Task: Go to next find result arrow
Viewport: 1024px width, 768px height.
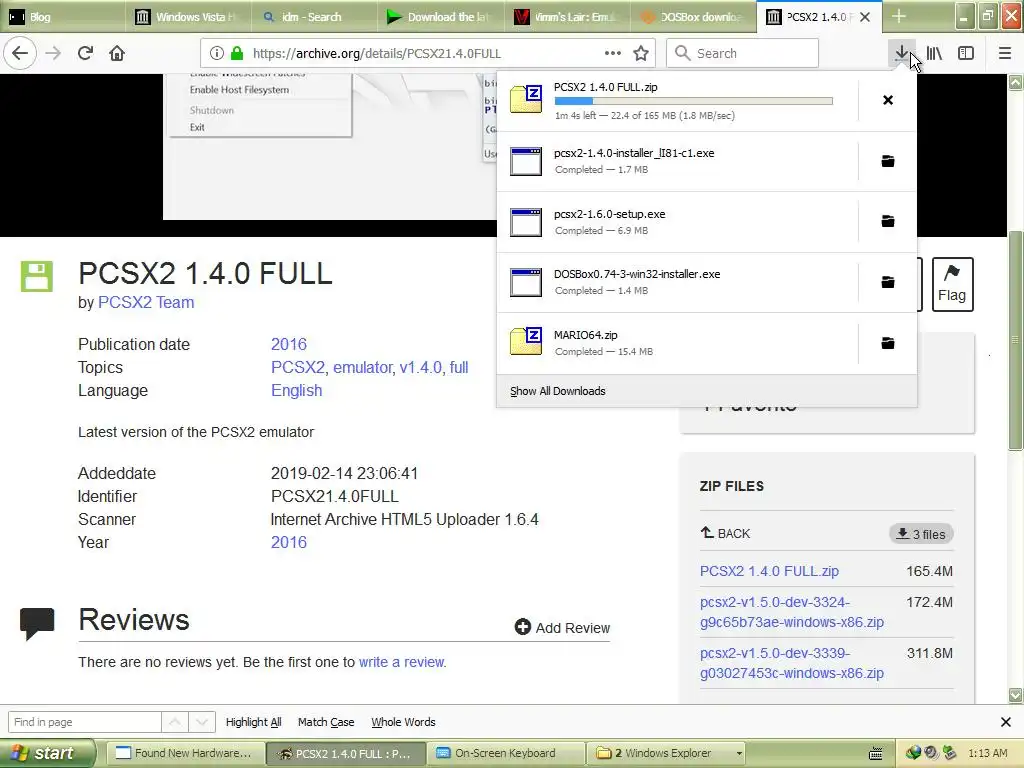Action: point(202,722)
